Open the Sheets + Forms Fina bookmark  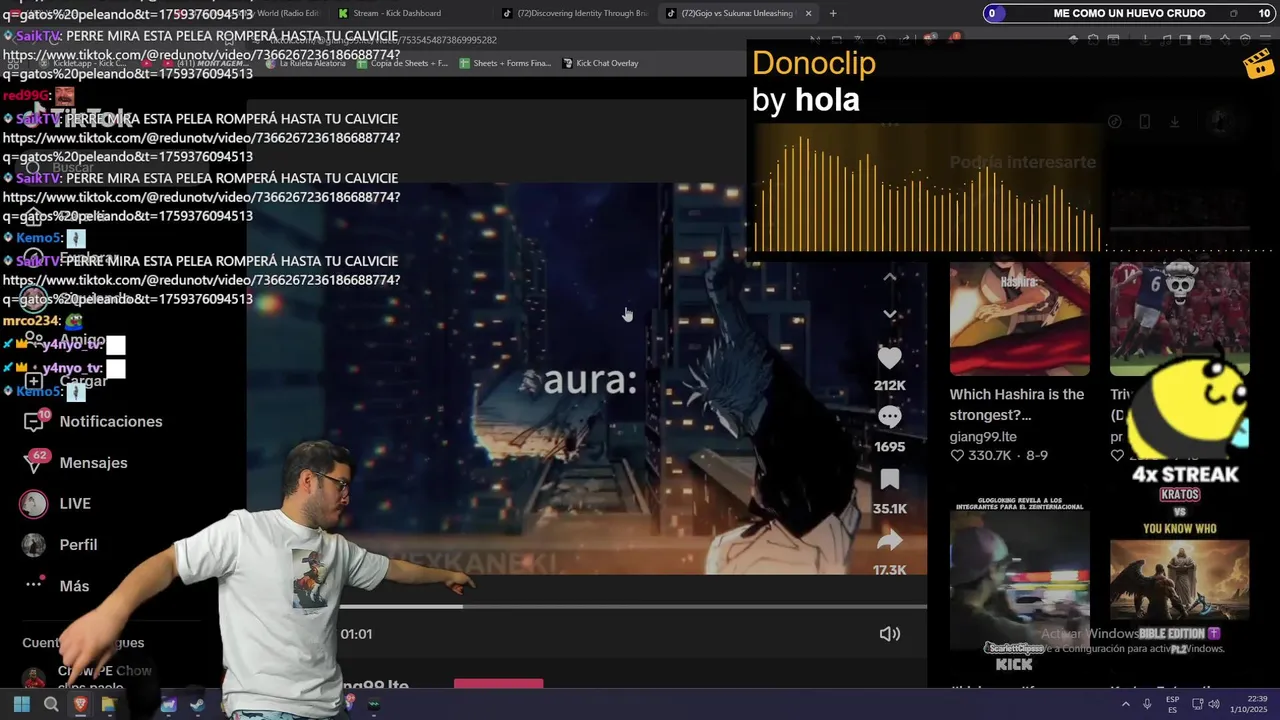(x=505, y=63)
